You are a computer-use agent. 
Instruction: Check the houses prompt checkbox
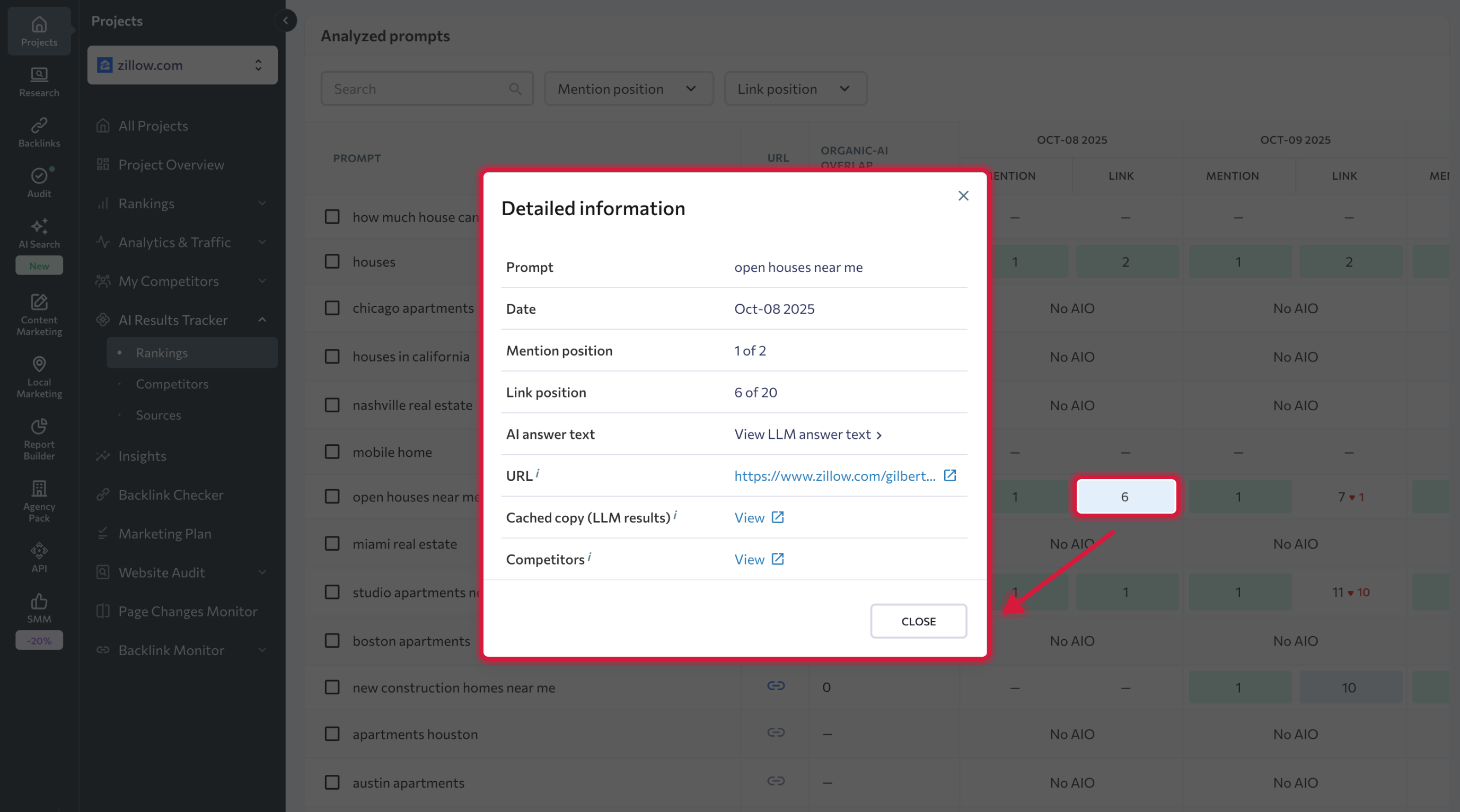(332, 261)
